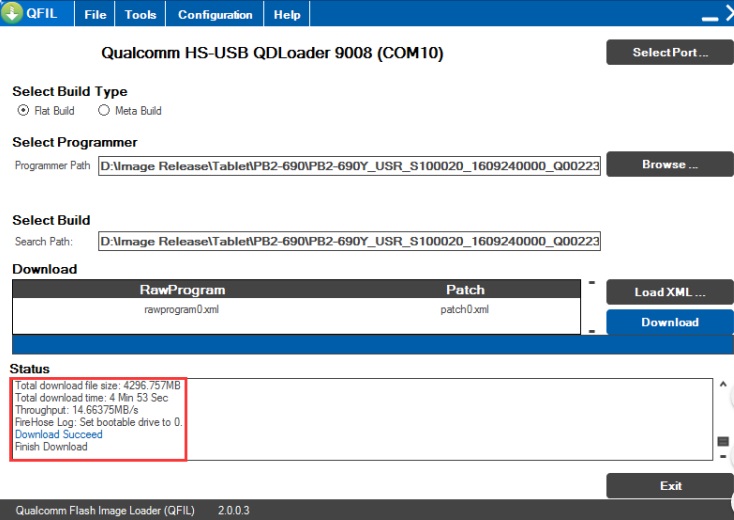The height and width of the screenshot is (520, 734).
Task: Click the Load XML button
Action: pos(670,292)
